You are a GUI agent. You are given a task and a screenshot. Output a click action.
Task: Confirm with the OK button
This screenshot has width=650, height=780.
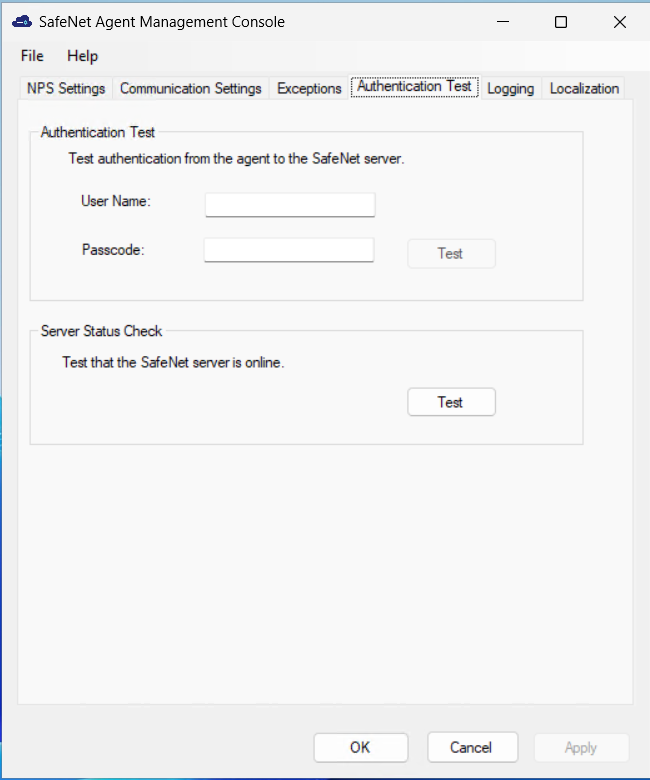[x=361, y=747]
